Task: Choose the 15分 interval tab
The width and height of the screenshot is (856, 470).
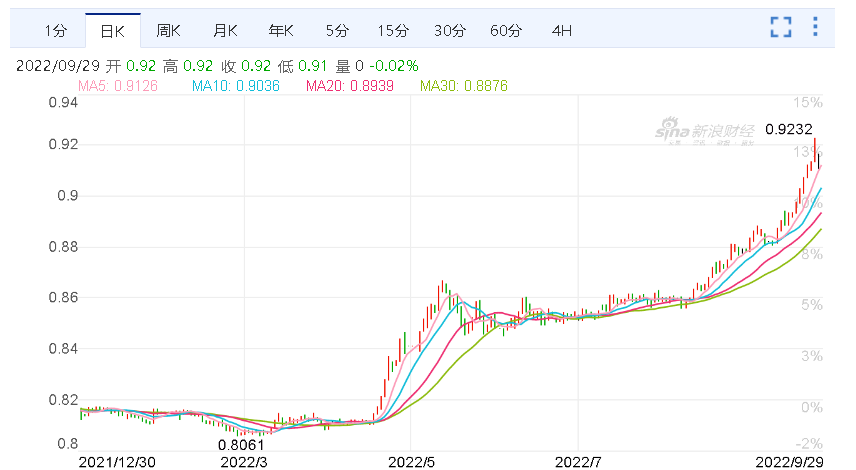Action: tap(393, 31)
